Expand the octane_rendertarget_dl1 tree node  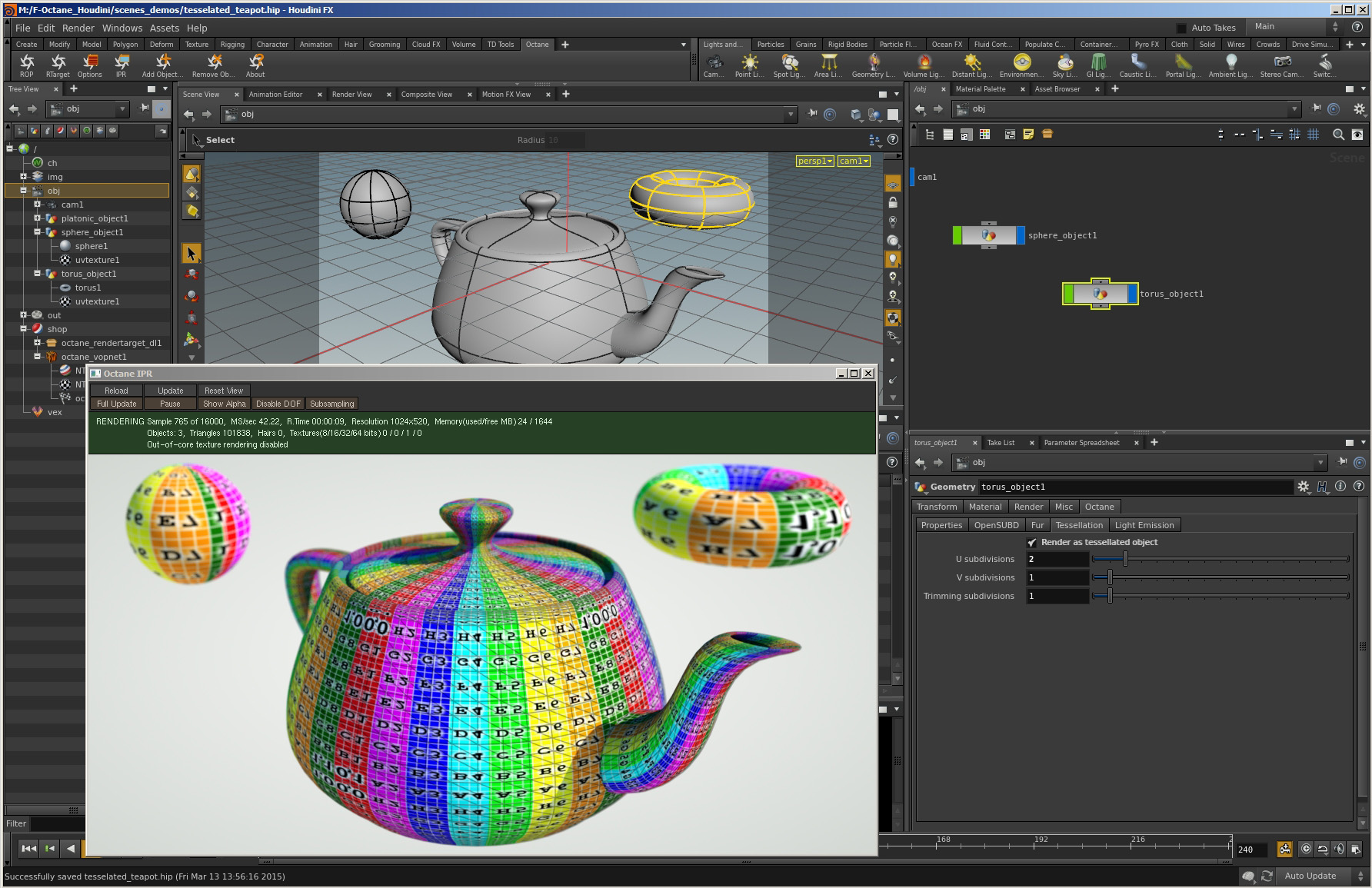(x=37, y=343)
